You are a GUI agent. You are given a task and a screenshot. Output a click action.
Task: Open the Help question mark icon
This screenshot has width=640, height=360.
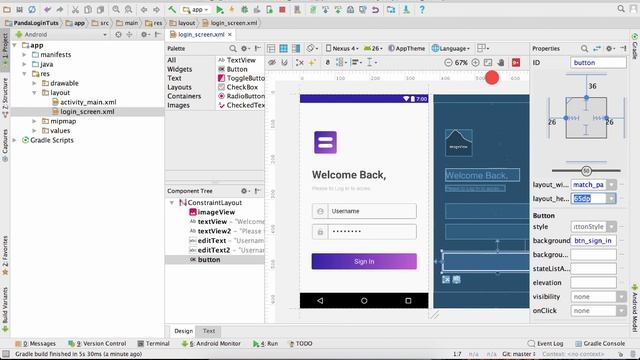(x=422, y=9)
